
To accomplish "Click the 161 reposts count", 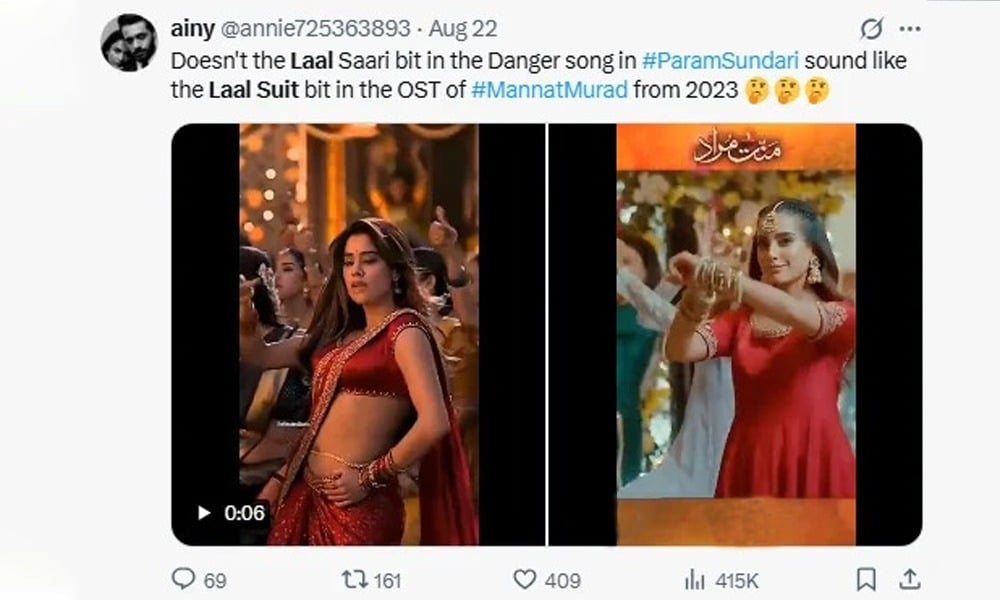I will point(385,579).
